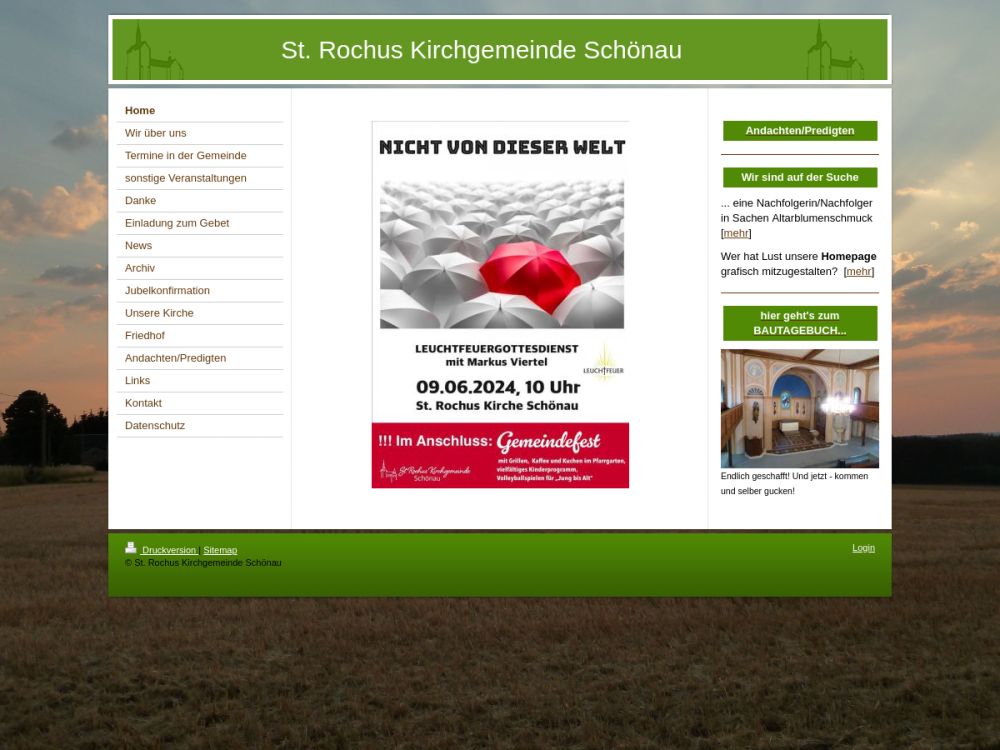Viewport: 1000px width, 750px height.
Task: Open the Datenschutz page
Action: [x=155, y=426]
